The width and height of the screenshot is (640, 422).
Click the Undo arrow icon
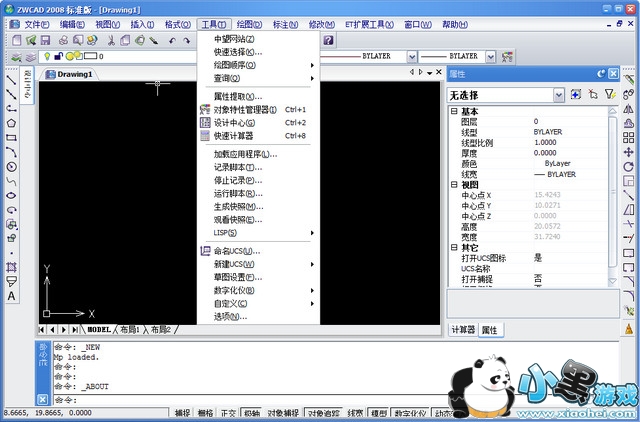click(172, 40)
